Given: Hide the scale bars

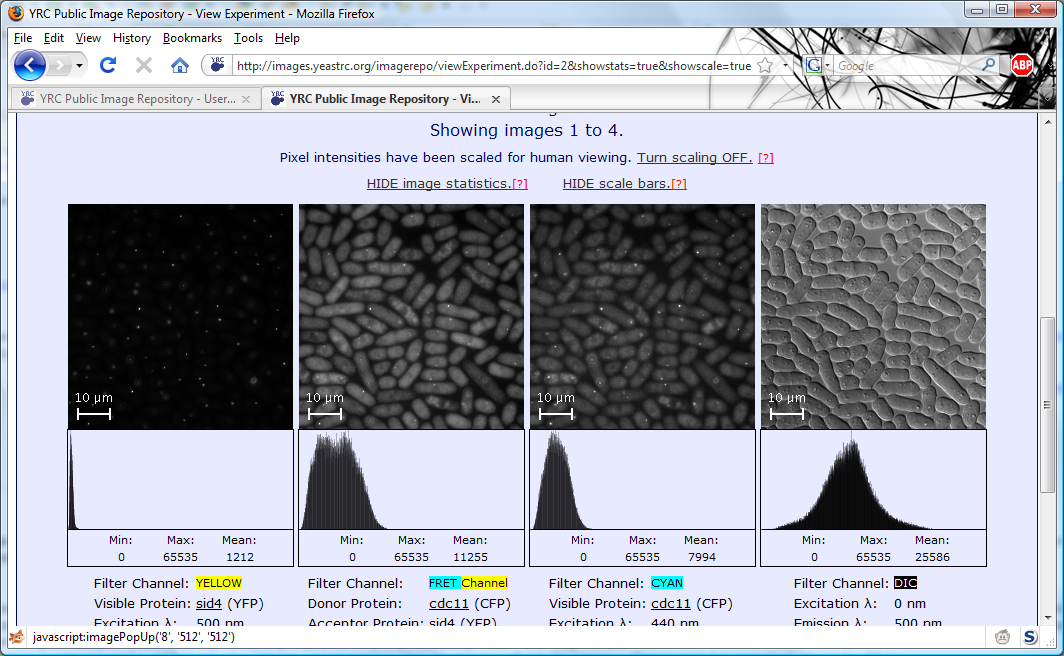Looking at the screenshot, I should click(616, 184).
